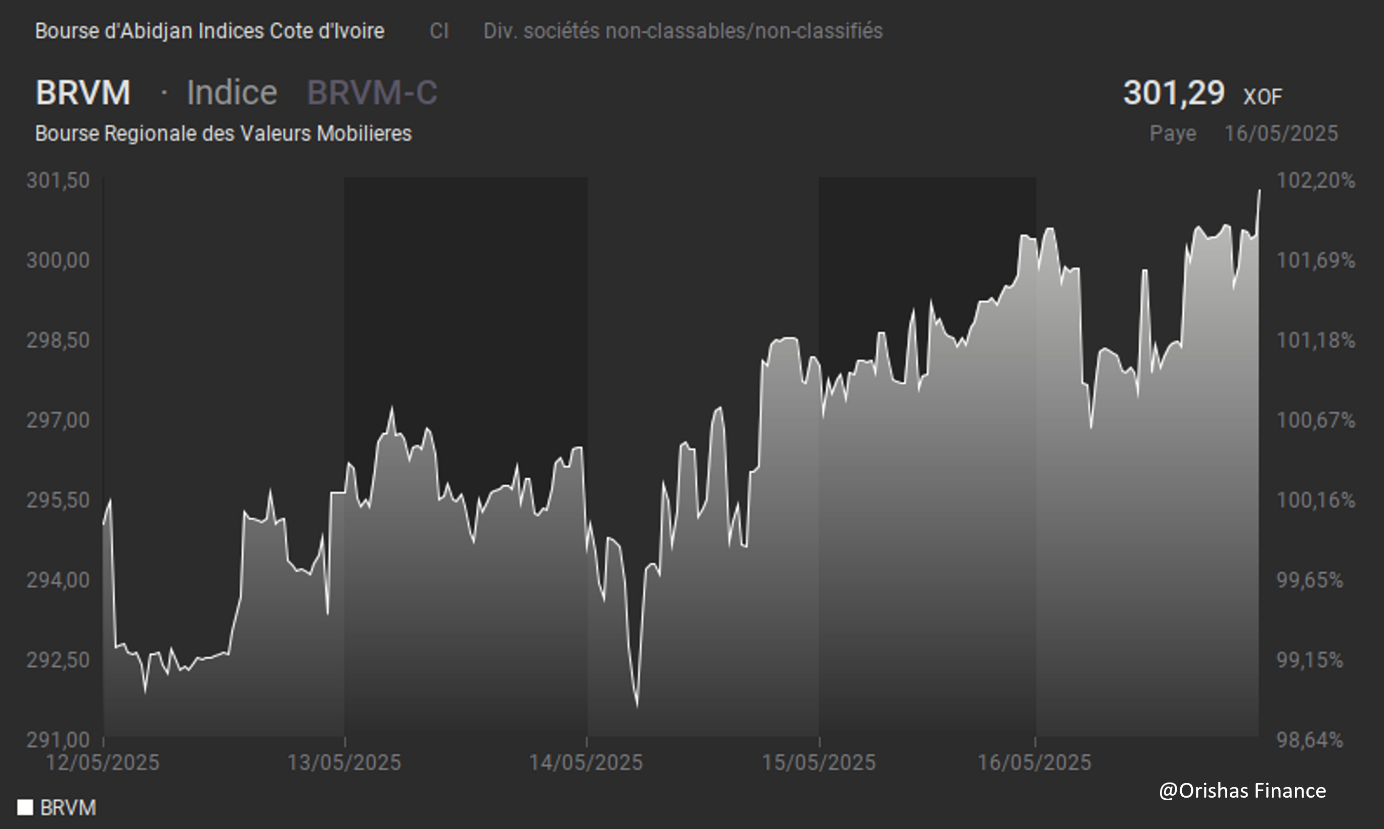Image resolution: width=1384 pixels, height=829 pixels.
Task: Select the 'Bourse d'Abidjan Indices Cote d'Ivoire' header
Action: [209, 31]
